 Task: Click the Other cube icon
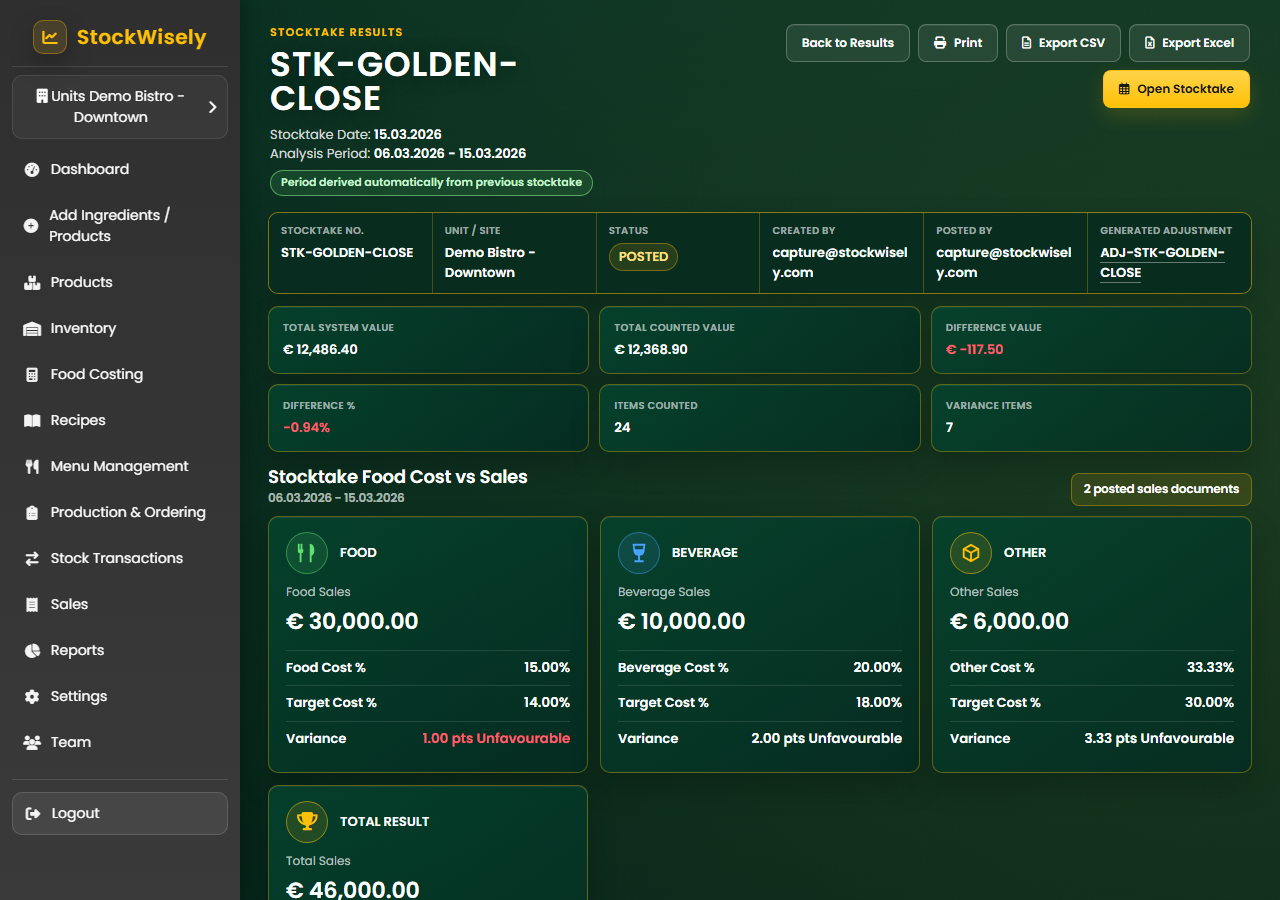pyautogui.click(x=971, y=552)
